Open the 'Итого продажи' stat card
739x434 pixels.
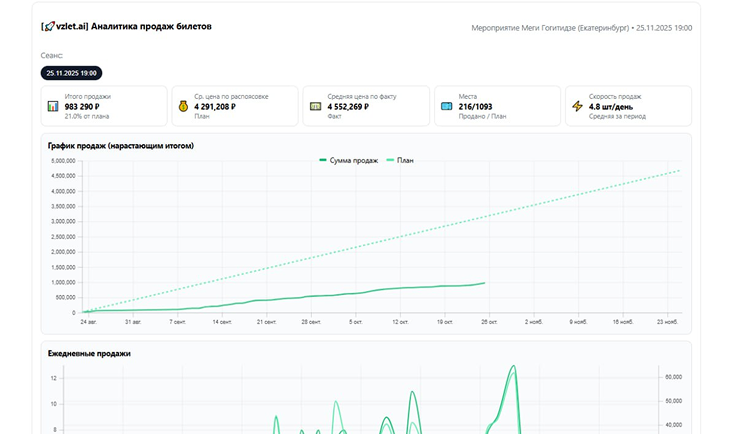pyautogui.click(x=103, y=105)
